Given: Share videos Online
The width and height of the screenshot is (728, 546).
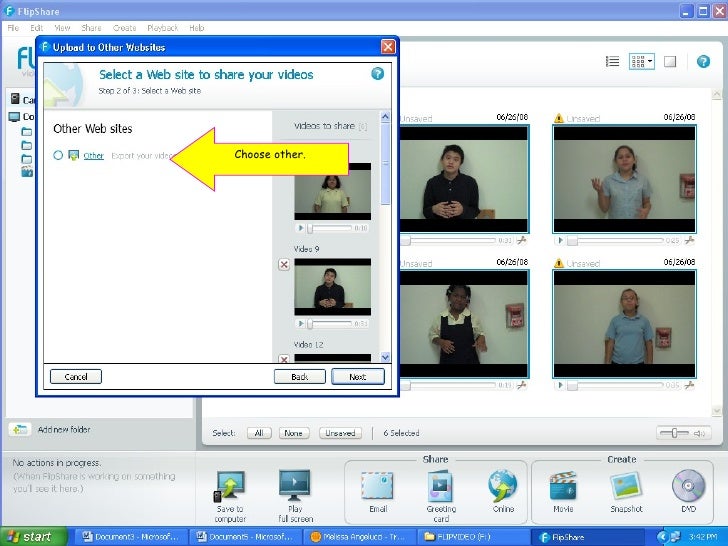Looking at the screenshot, I should [503, 491].
